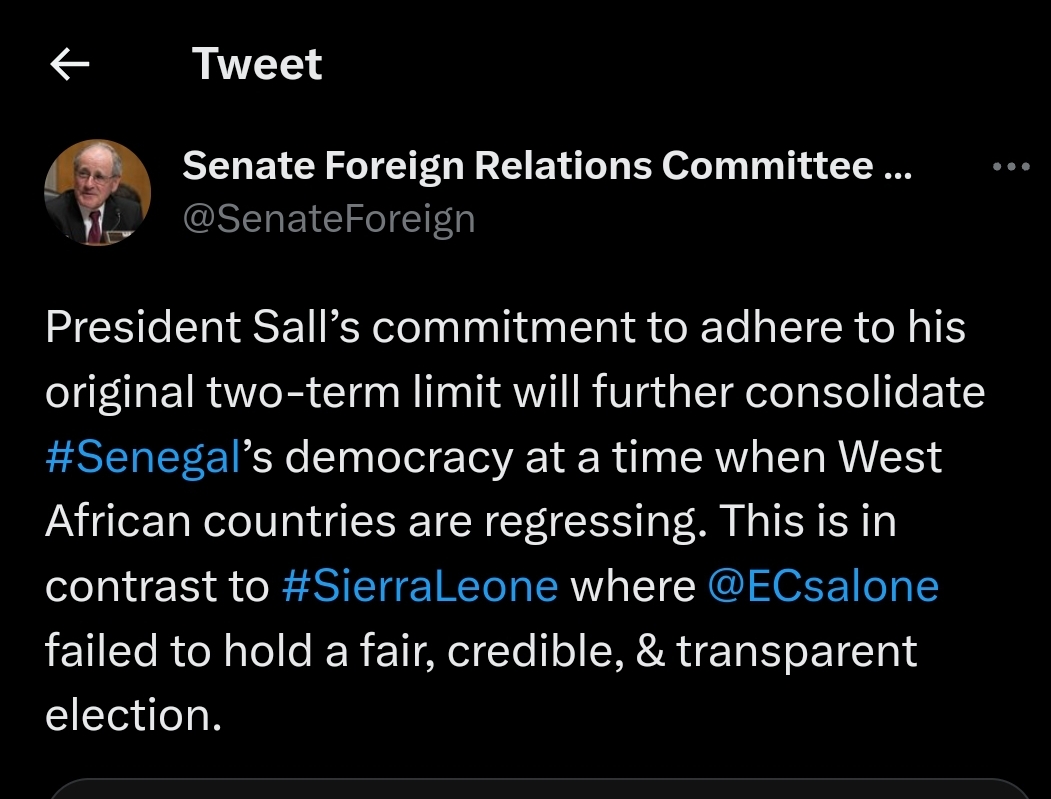
Task: Tap the Tweet header title
Action: 257,65
